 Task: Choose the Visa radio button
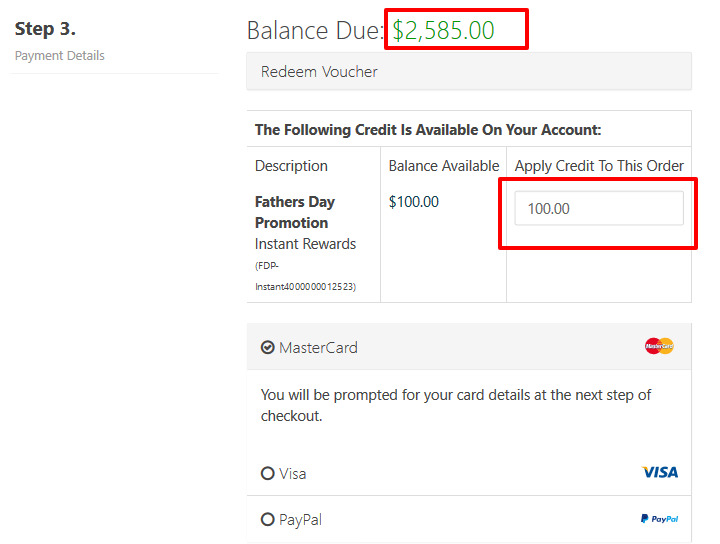(x=268, y=473)
